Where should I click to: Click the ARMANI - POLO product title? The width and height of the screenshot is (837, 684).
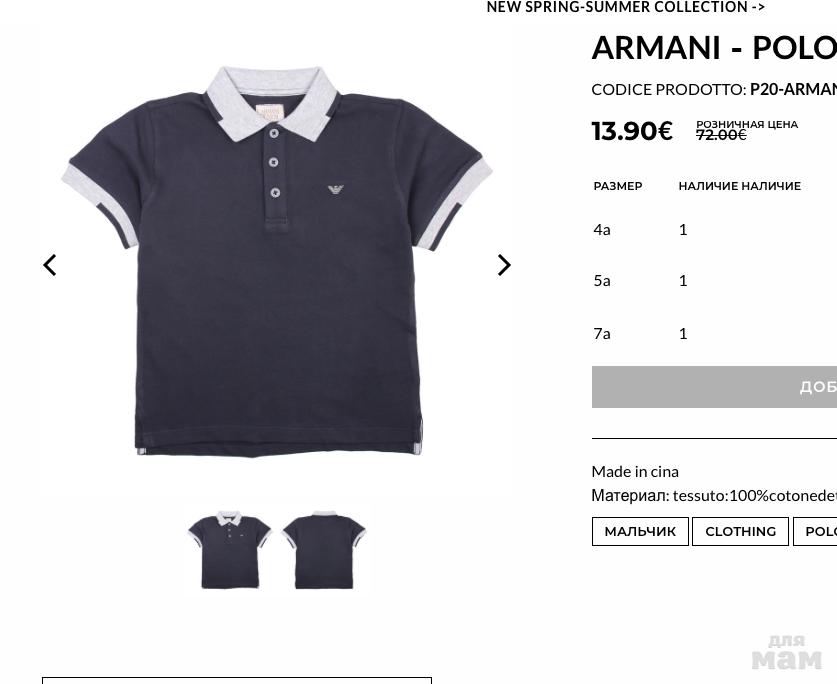[x=714, y=48]
